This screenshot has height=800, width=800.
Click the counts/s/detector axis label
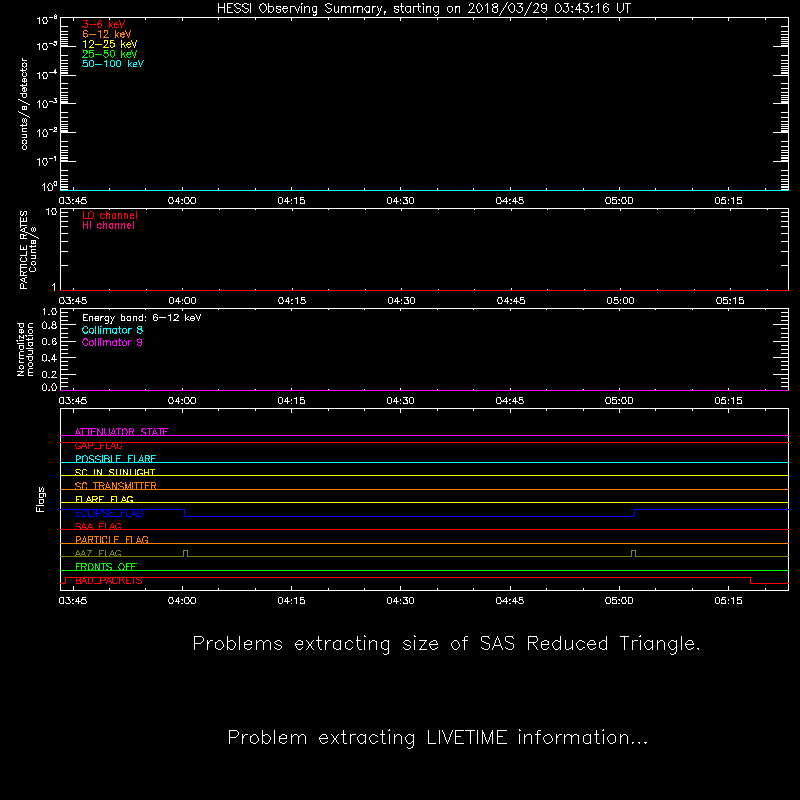(24, 104)
